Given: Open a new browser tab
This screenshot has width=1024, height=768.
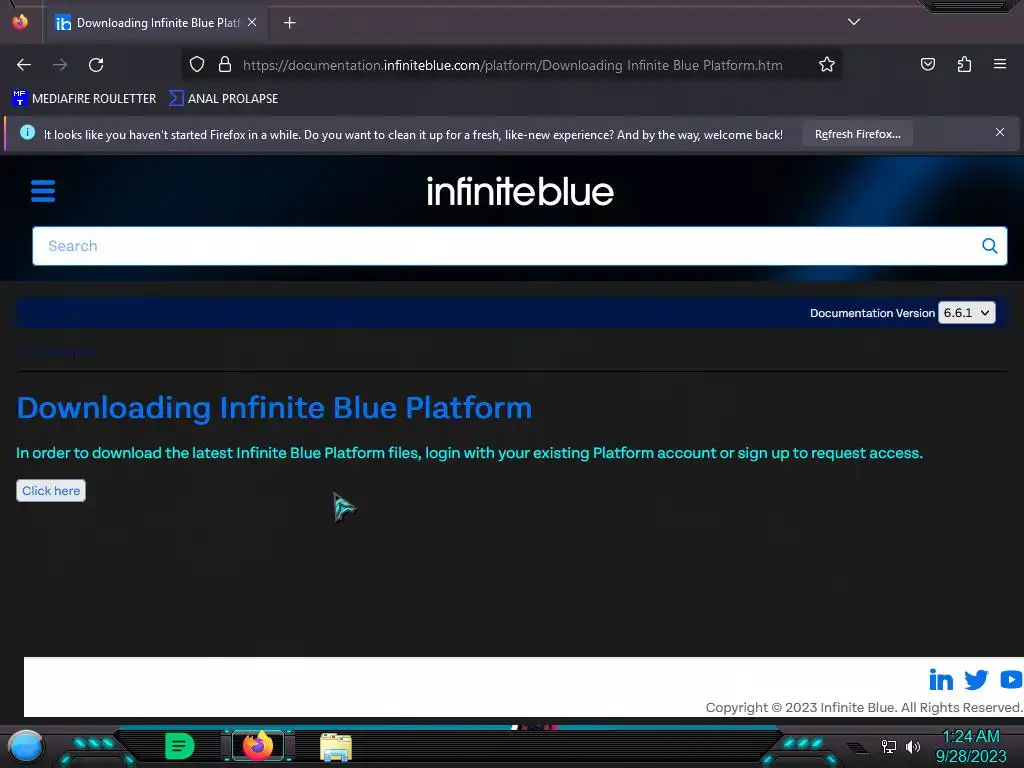Looking at the screenshot, I should 289,23.
